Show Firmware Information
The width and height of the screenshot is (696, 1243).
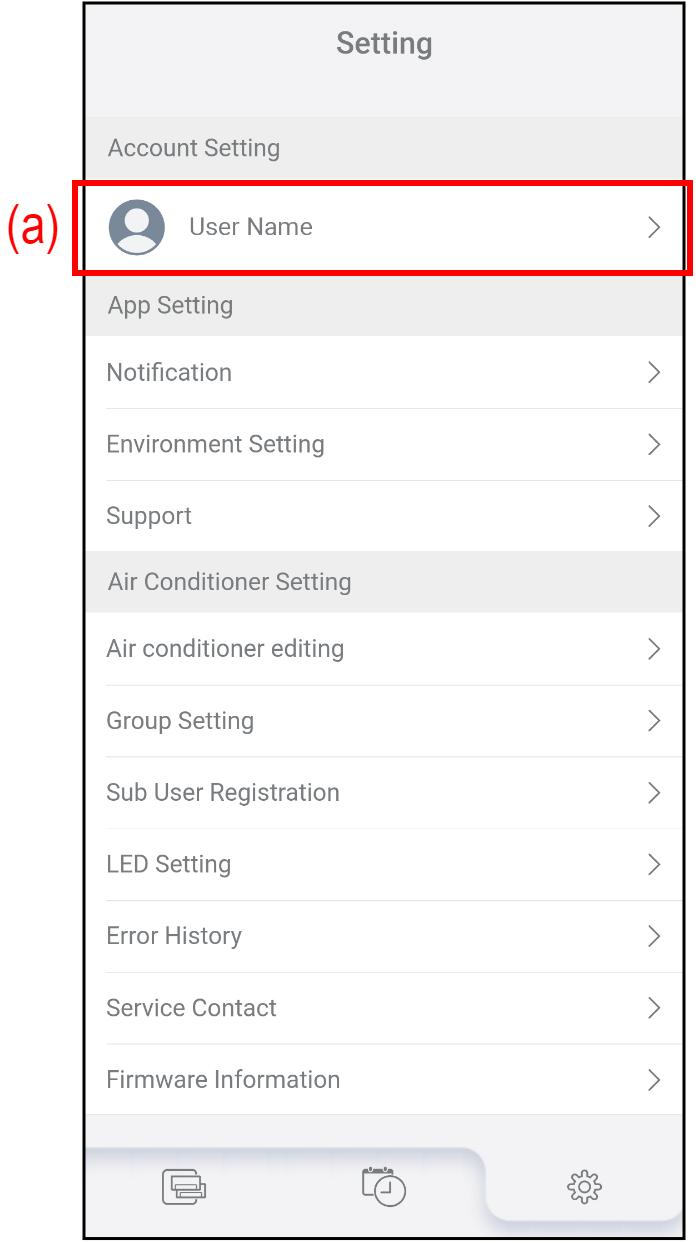223,1080
